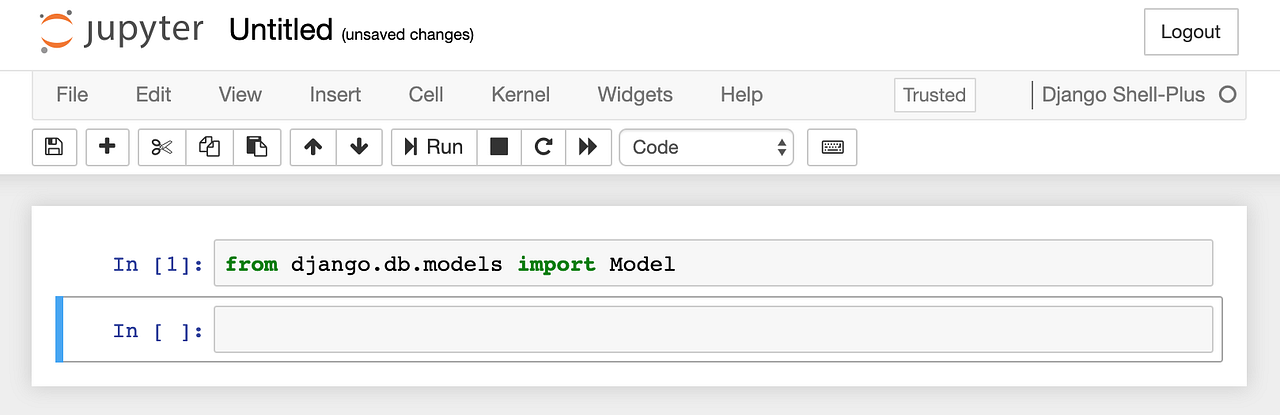1280x415 pixels.
Task: Paste cells below icon
Action: pyautogui.click(x=257, y=147)
